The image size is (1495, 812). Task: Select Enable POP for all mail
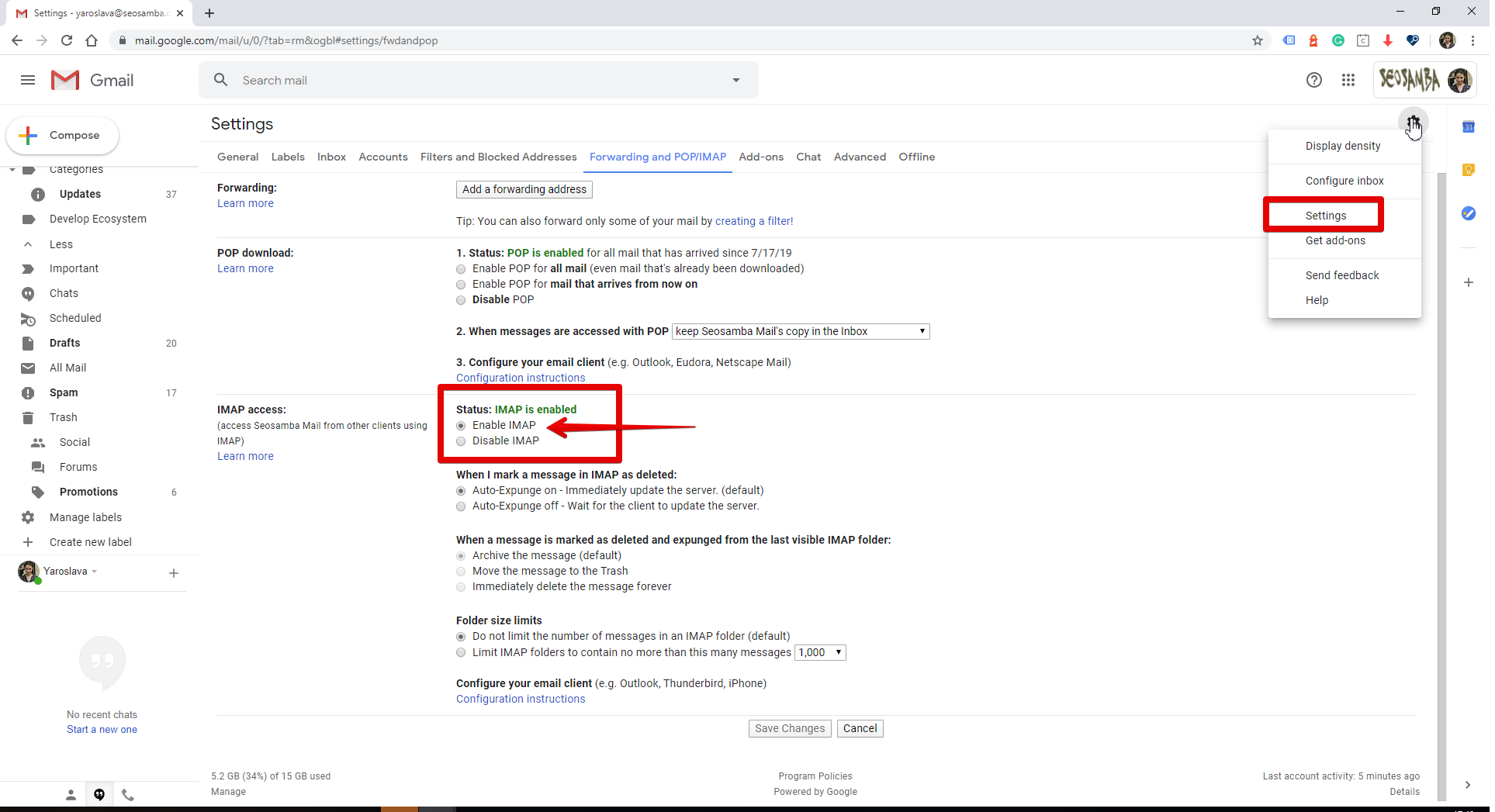click(x=461, y=269)
